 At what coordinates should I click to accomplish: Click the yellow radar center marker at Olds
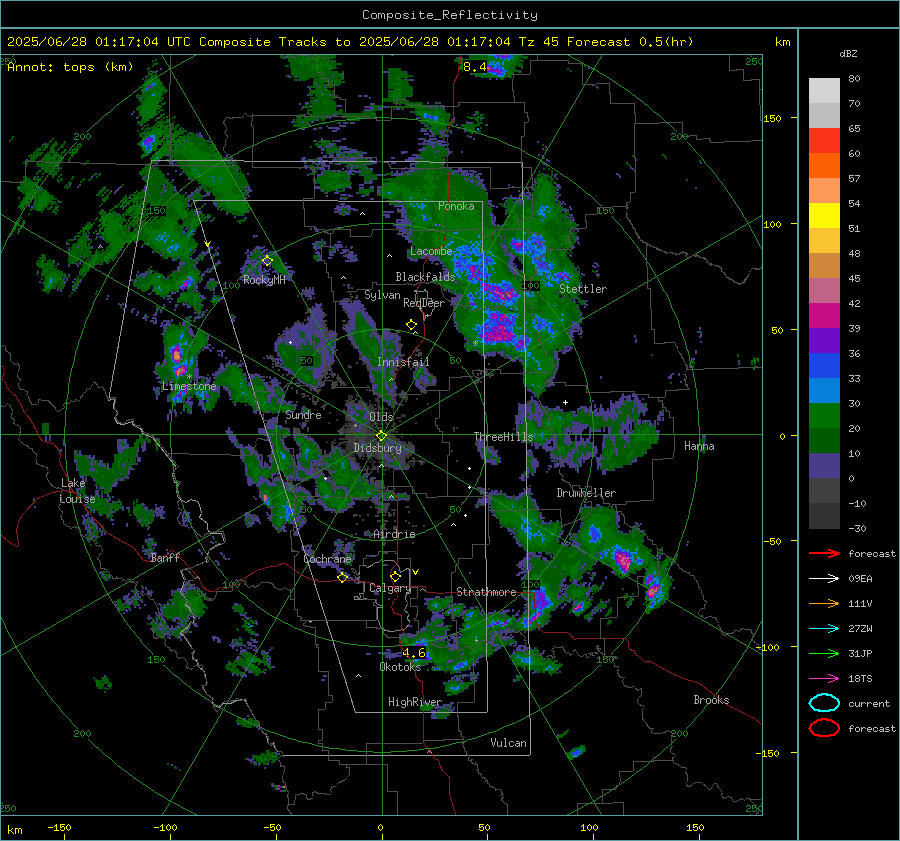pos(381,436)
